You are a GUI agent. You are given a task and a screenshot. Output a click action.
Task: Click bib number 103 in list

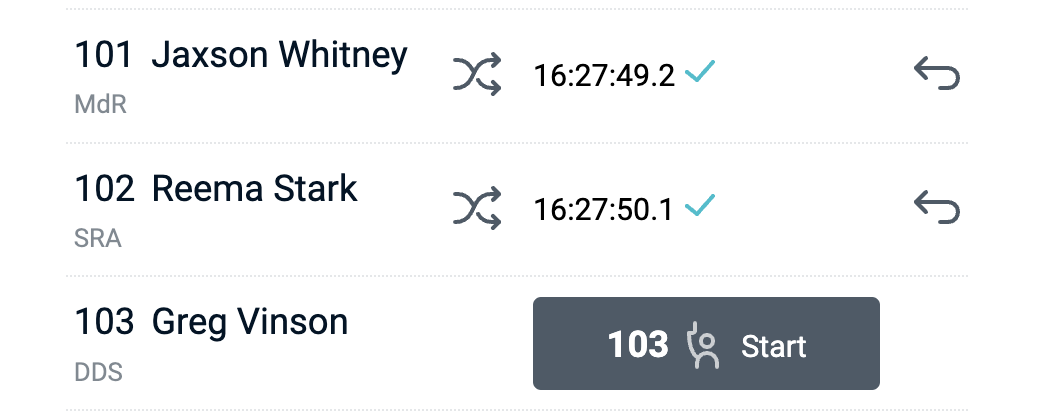[x=104, y=322]
